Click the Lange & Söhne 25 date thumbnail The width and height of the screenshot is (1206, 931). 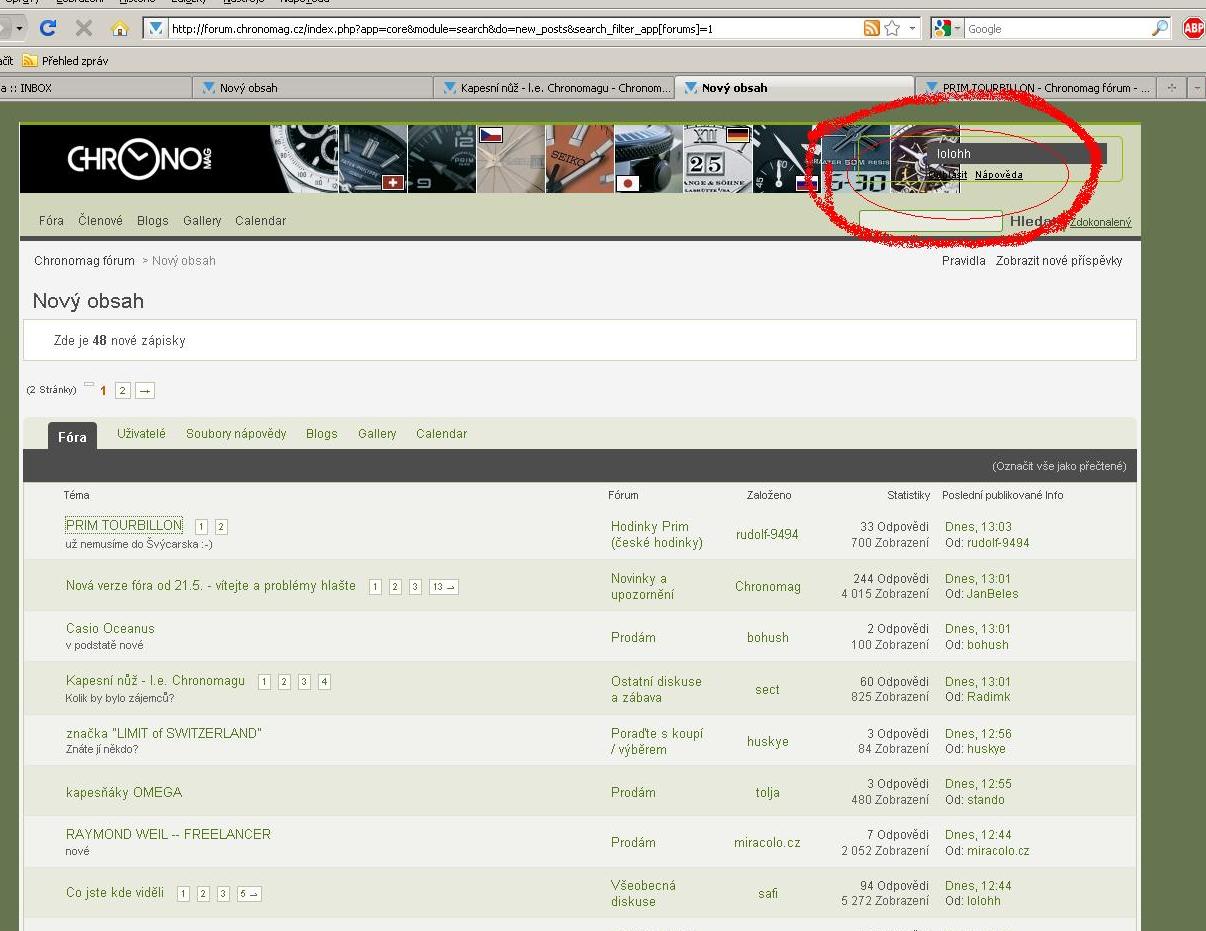pyautogui.click(x=718, y=158)
